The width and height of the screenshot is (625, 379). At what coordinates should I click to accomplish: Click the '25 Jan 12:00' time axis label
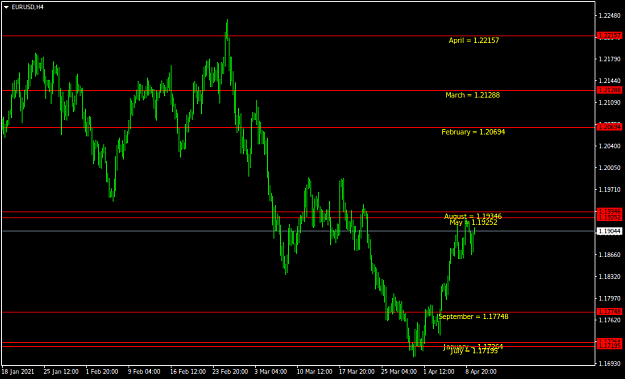point(61,372)
